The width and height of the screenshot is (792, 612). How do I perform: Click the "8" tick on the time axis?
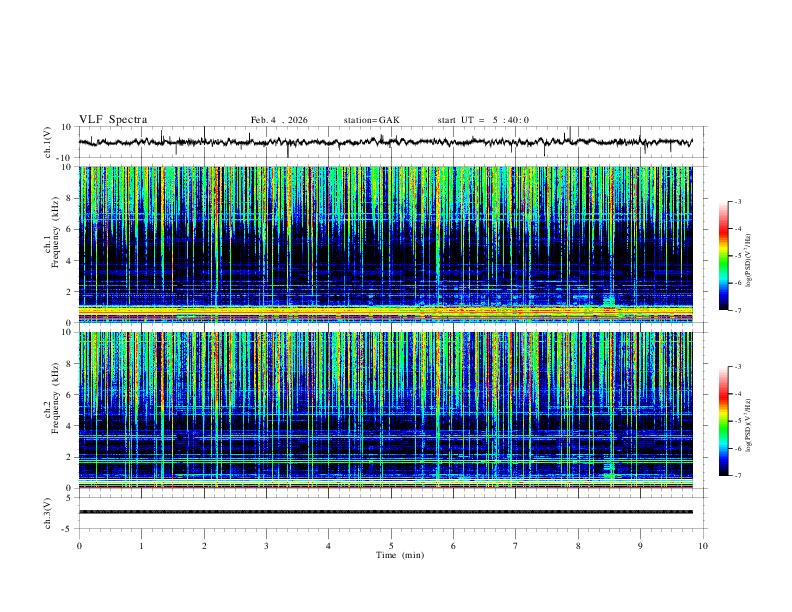point(578,546)
